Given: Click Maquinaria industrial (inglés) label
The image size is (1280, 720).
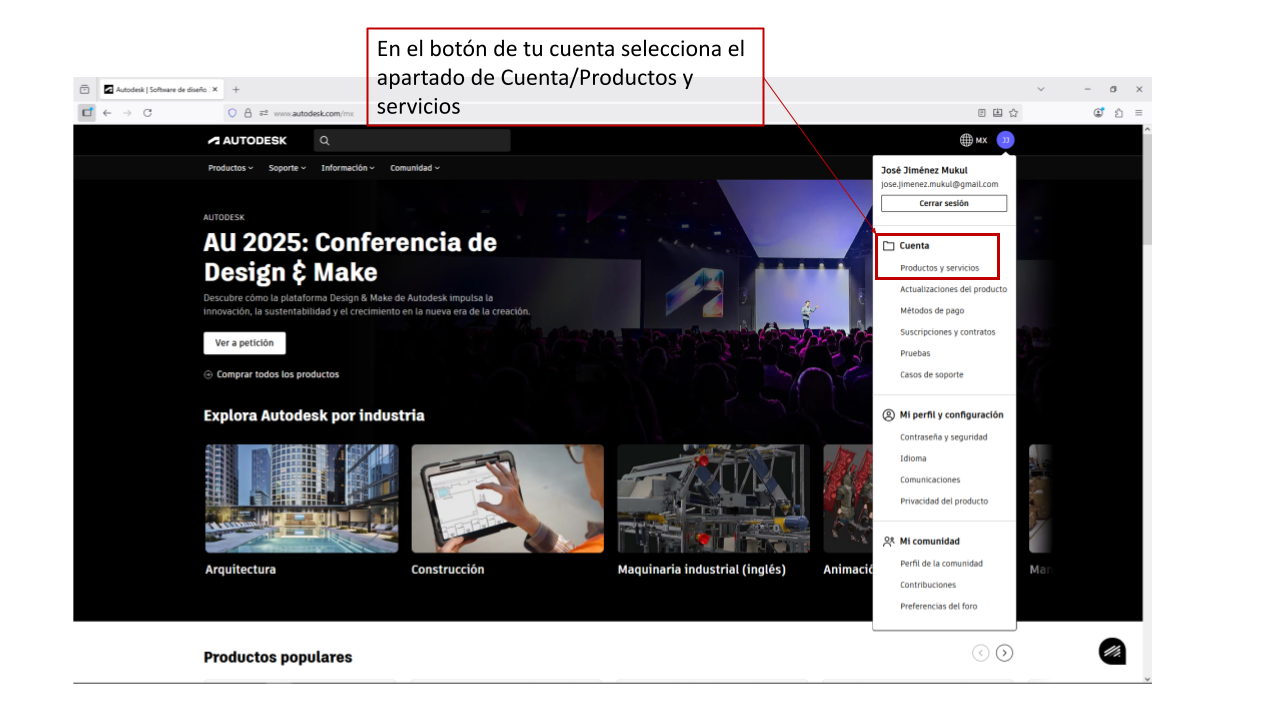Looking at the screenshot, I should [702, 569].
